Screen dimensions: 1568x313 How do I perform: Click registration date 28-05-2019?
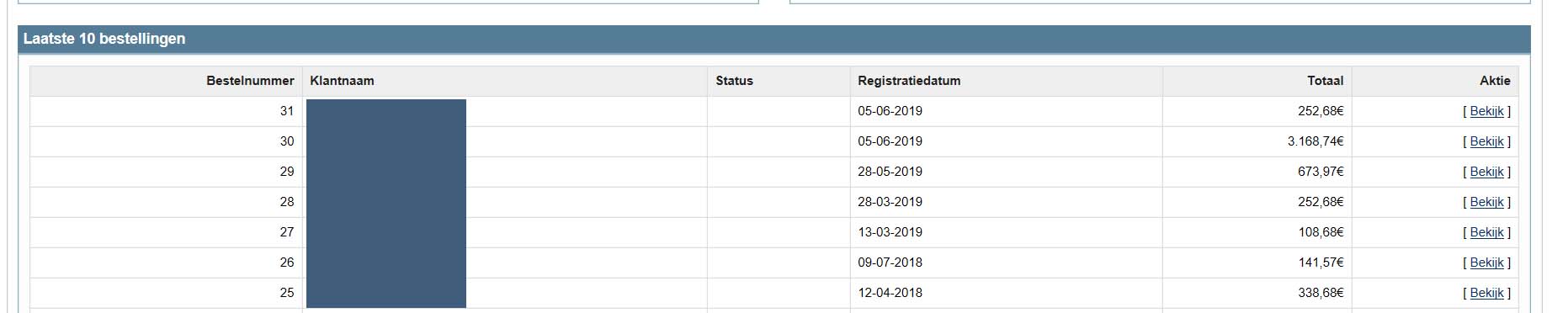[x=890, y=172]
